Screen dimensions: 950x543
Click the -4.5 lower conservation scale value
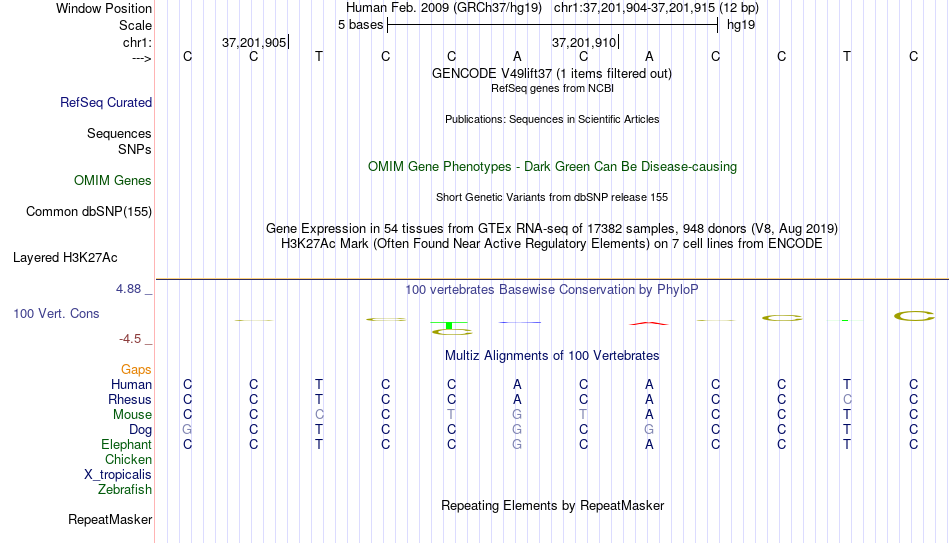pos(130,339)
